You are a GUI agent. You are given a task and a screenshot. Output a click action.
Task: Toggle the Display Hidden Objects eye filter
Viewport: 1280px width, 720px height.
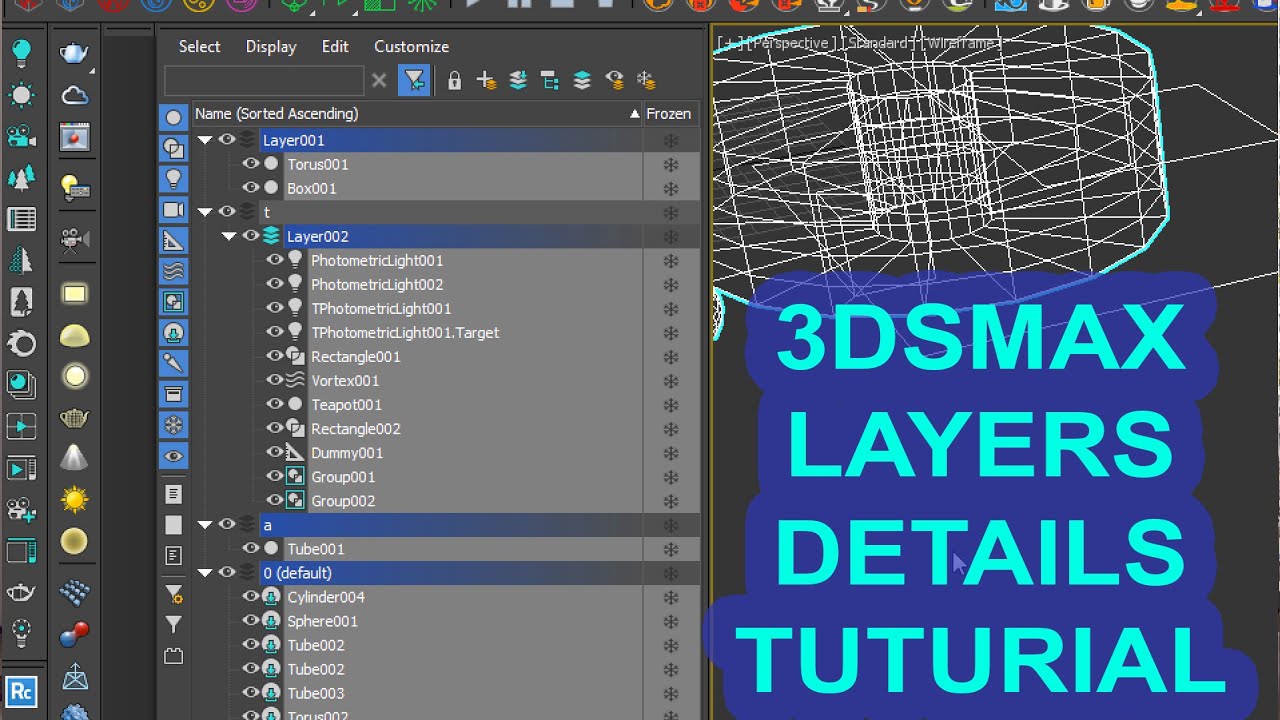(x=174, y=456)
